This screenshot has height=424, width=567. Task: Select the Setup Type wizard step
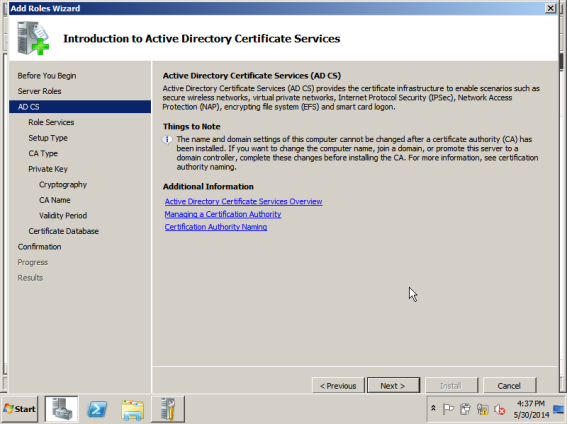(x=48, y=138)
